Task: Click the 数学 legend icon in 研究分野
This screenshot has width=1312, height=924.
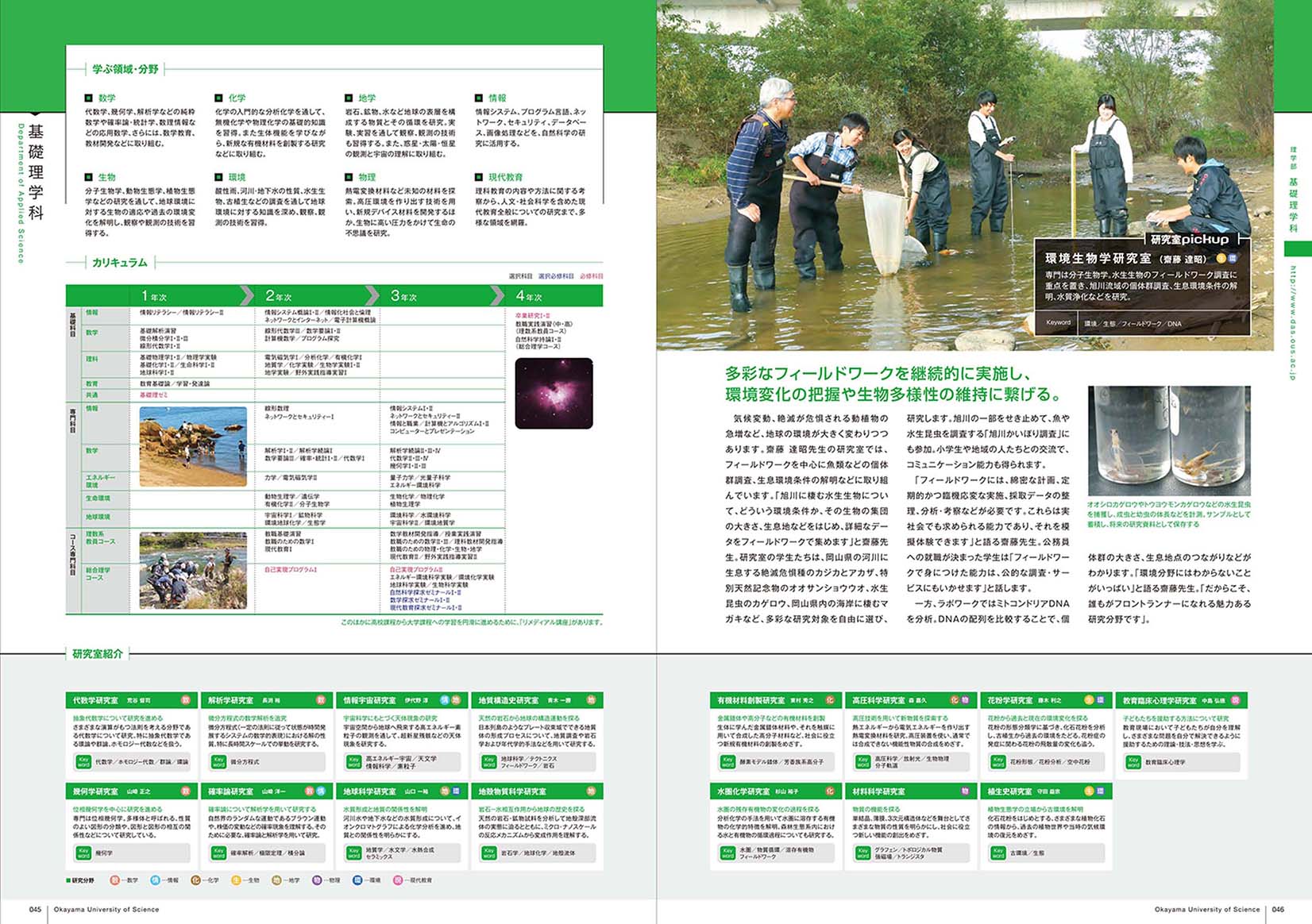Action: click(x=114, y=880)
